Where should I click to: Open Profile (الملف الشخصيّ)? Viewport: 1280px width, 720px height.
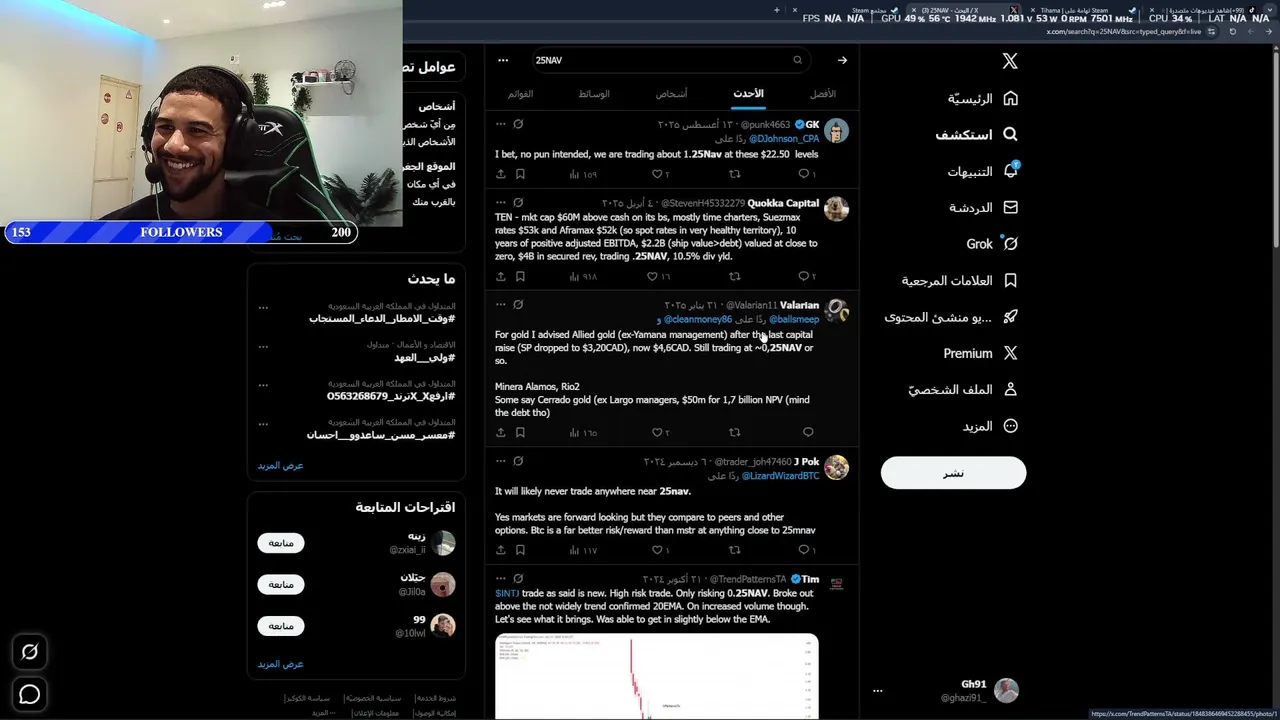(x=963, y=389)
